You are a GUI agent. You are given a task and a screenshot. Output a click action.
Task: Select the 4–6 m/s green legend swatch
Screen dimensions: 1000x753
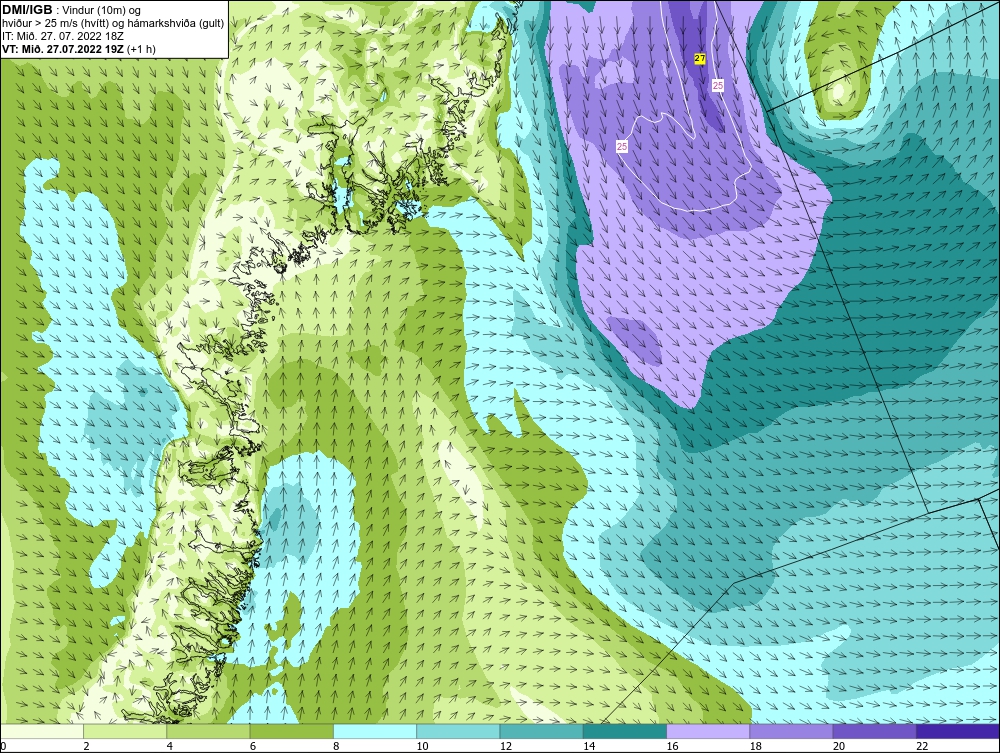pos(209,731)
